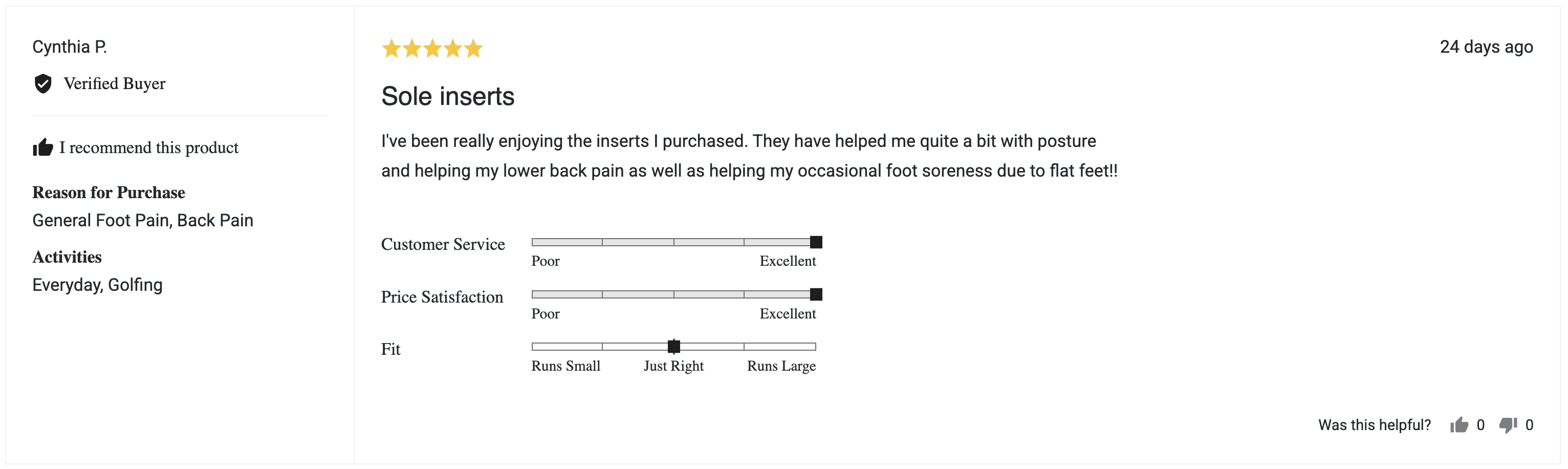Click the Verified Buyer shield icon
Viewport: 1568px width, 469px height.
click(42, 83)
